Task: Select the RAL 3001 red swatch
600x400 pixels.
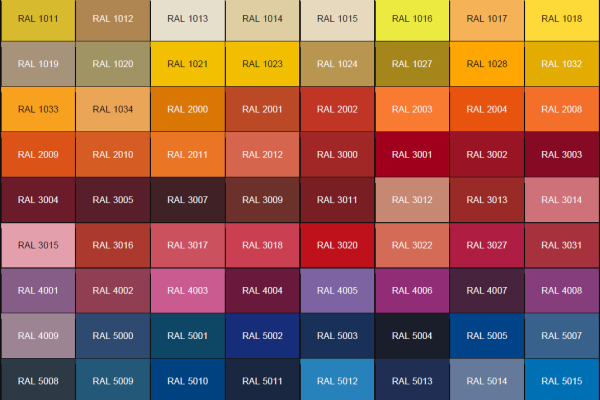Action: tap(412, 154)
